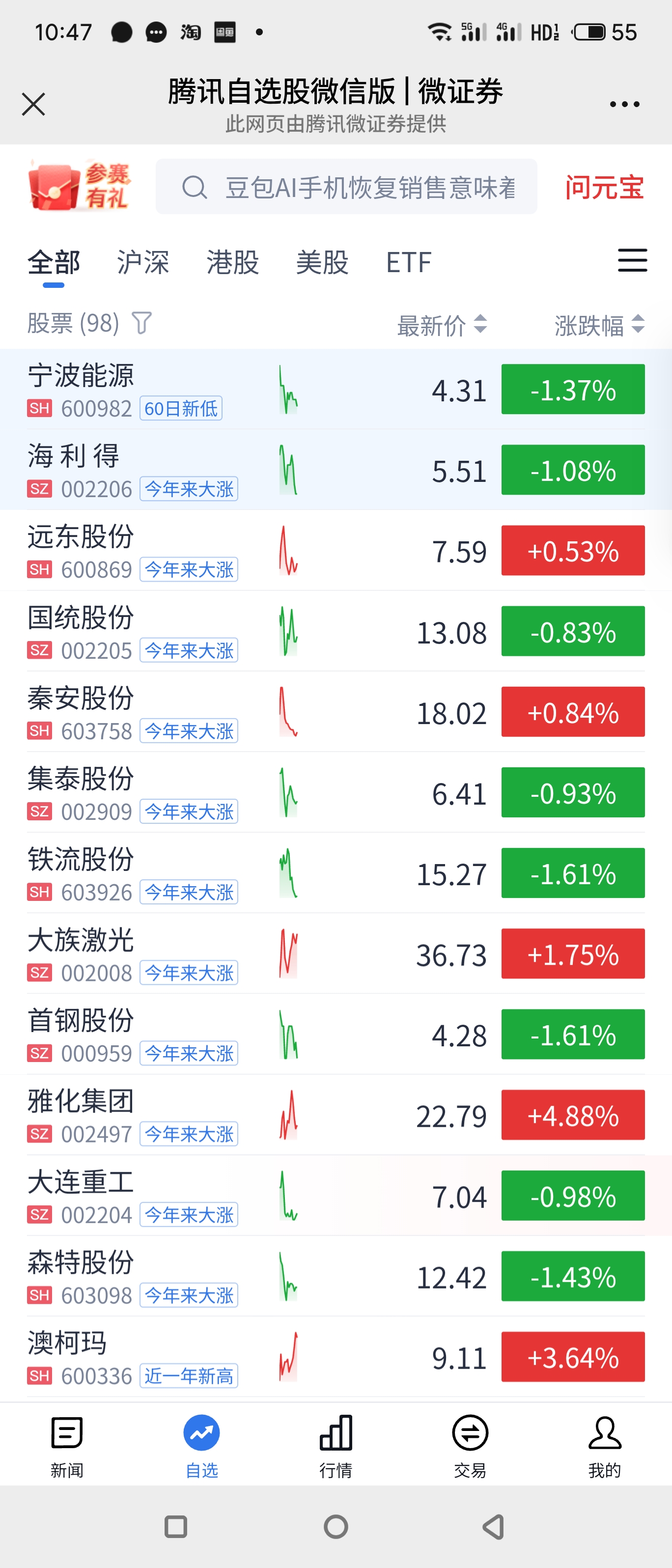Open the three-dot more options menu
Image resolution: width=672 pixels, height=1568 pixels.
[x=624, y=104]
